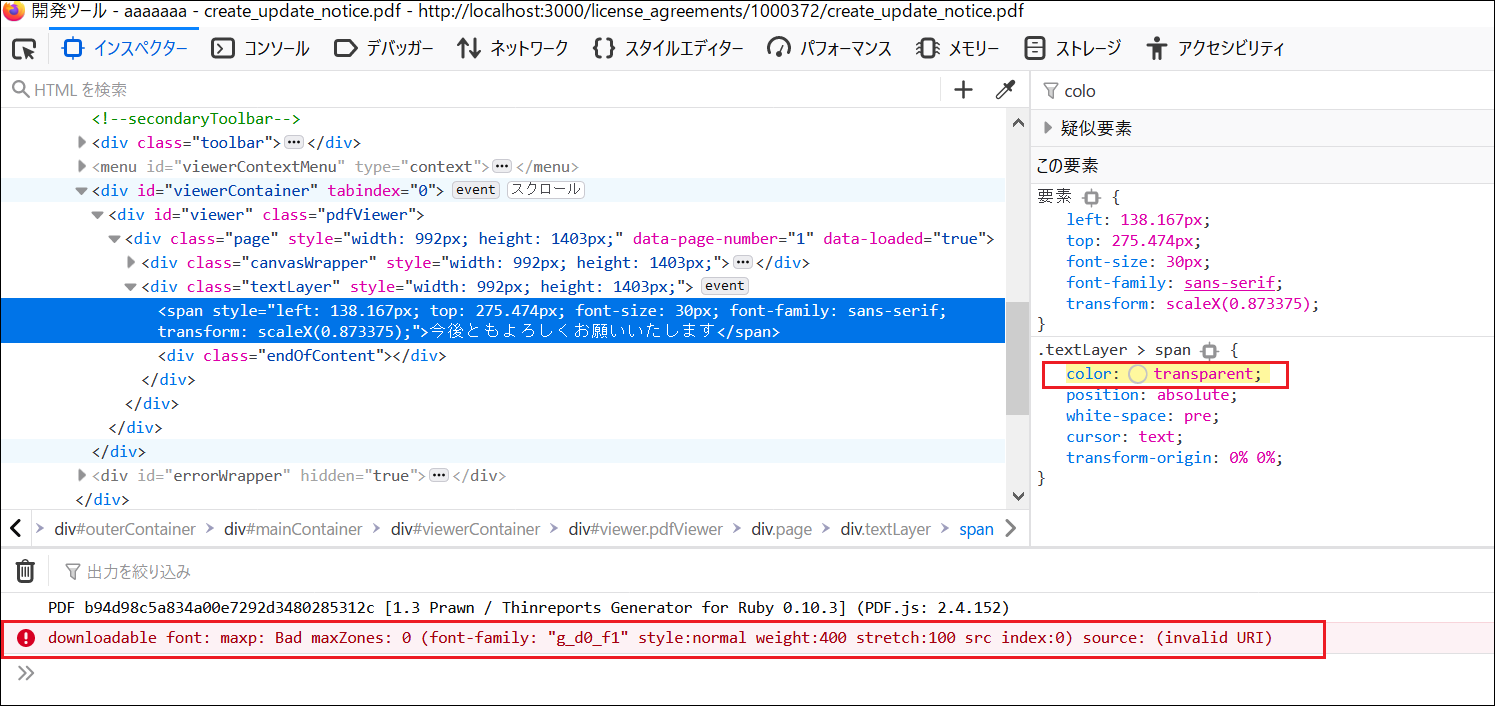Viewport: 1495px width, 706px height.
Task: Click the transparent color swatch circle
Action: (x=1139, y=373)
